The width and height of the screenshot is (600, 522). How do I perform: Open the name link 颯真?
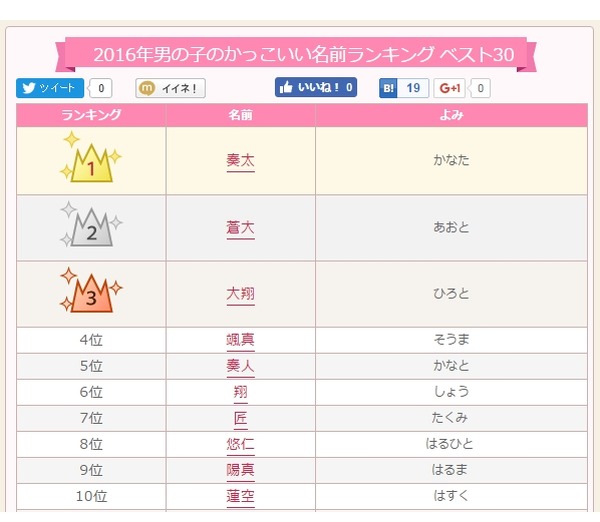click(241, 340)
